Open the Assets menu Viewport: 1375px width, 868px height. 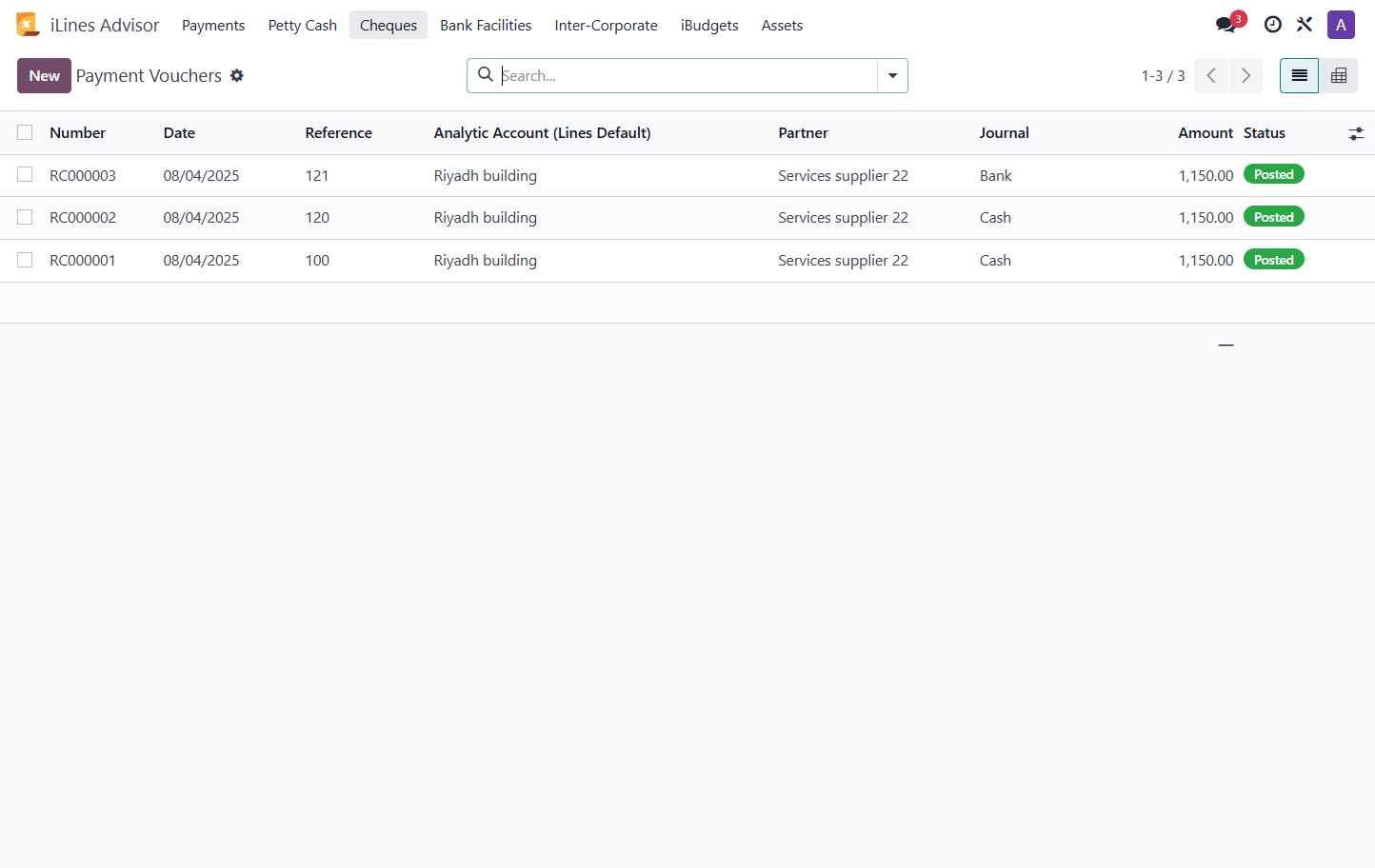click(x=782, y=25)
